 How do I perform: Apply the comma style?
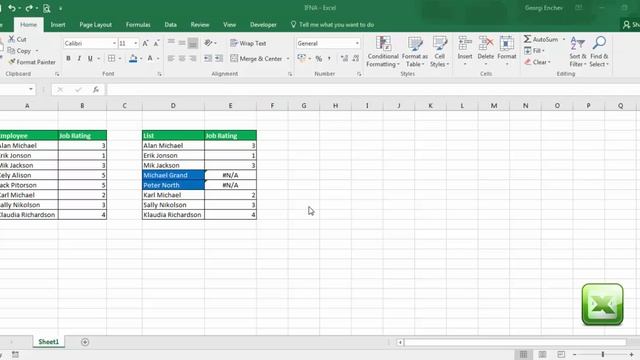coord(329,59)
